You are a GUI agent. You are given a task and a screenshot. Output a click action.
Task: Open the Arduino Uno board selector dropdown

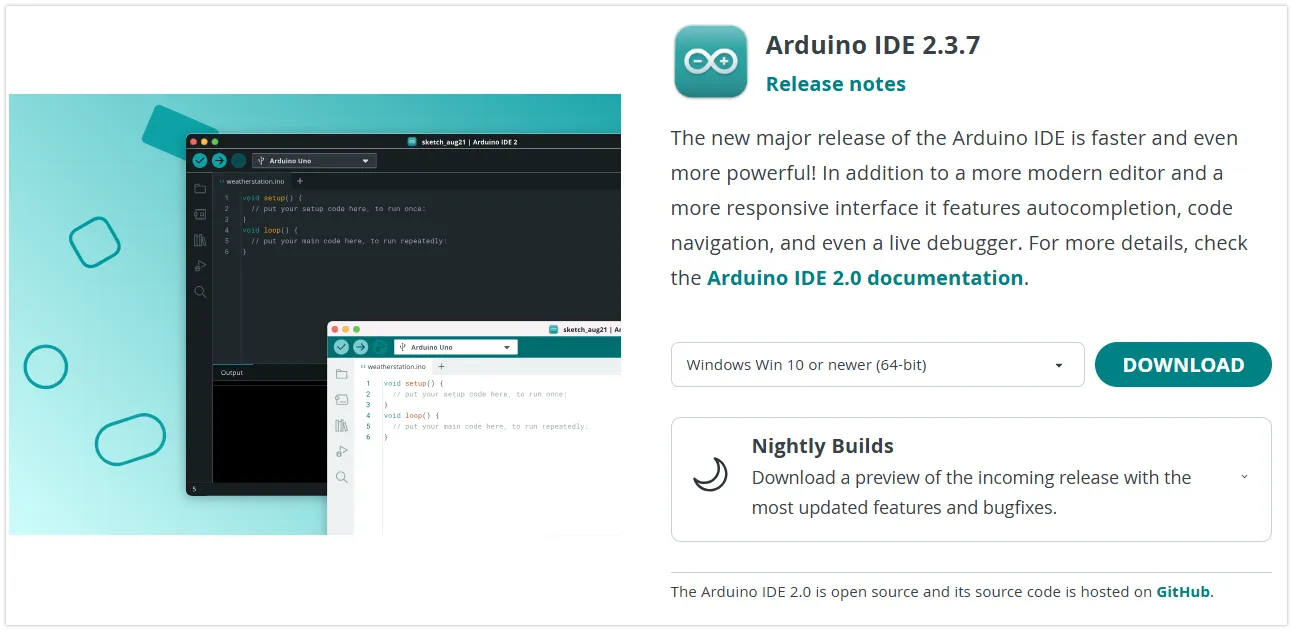[314, 160]
